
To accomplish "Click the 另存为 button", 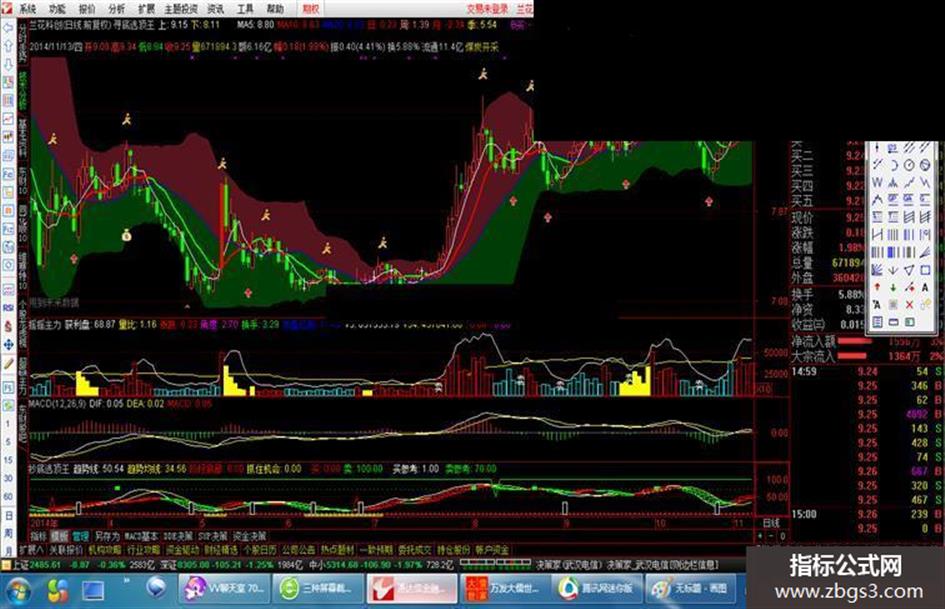I will (107, 536).
